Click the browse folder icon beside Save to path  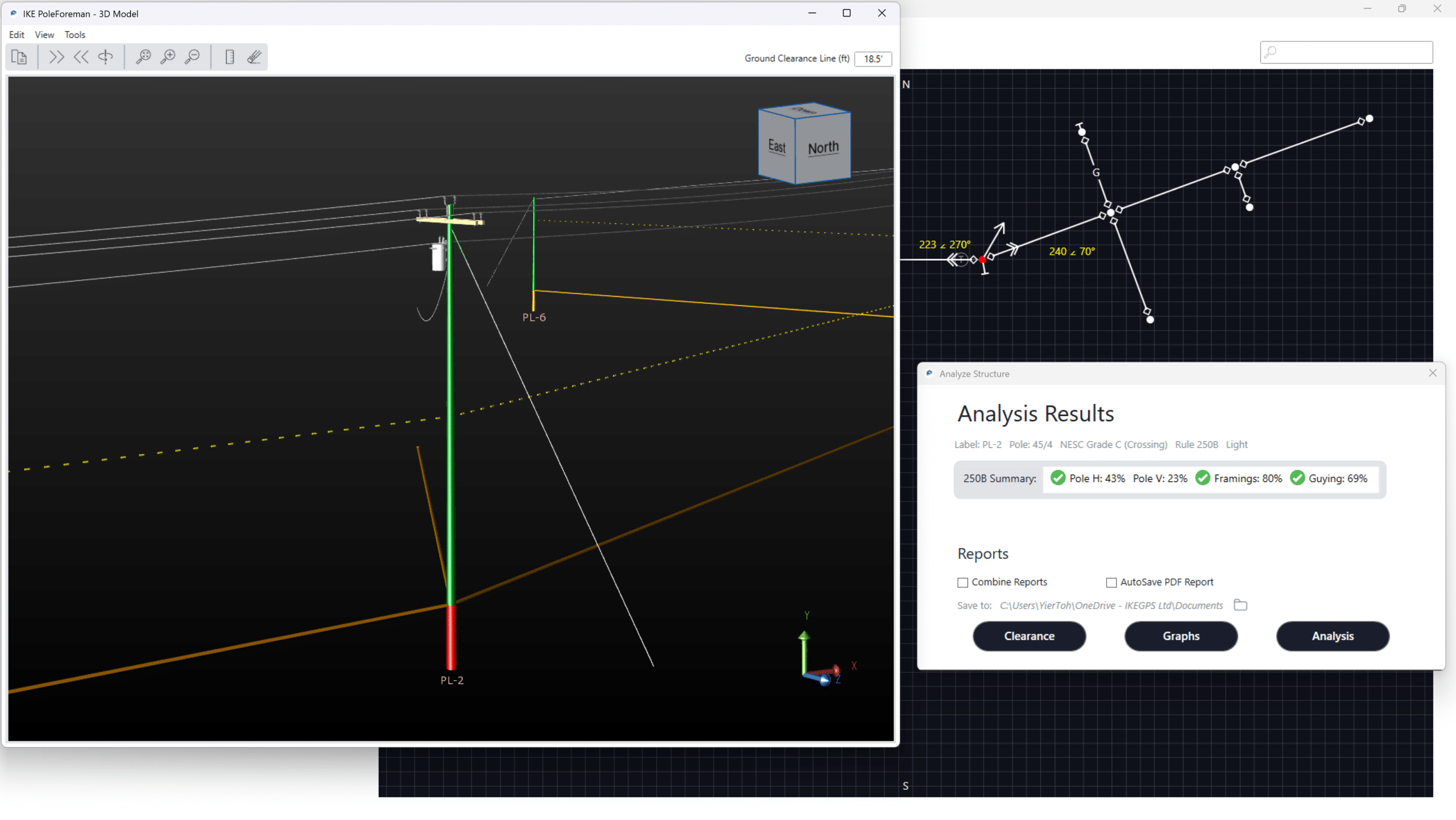(x=1241, y=605)
